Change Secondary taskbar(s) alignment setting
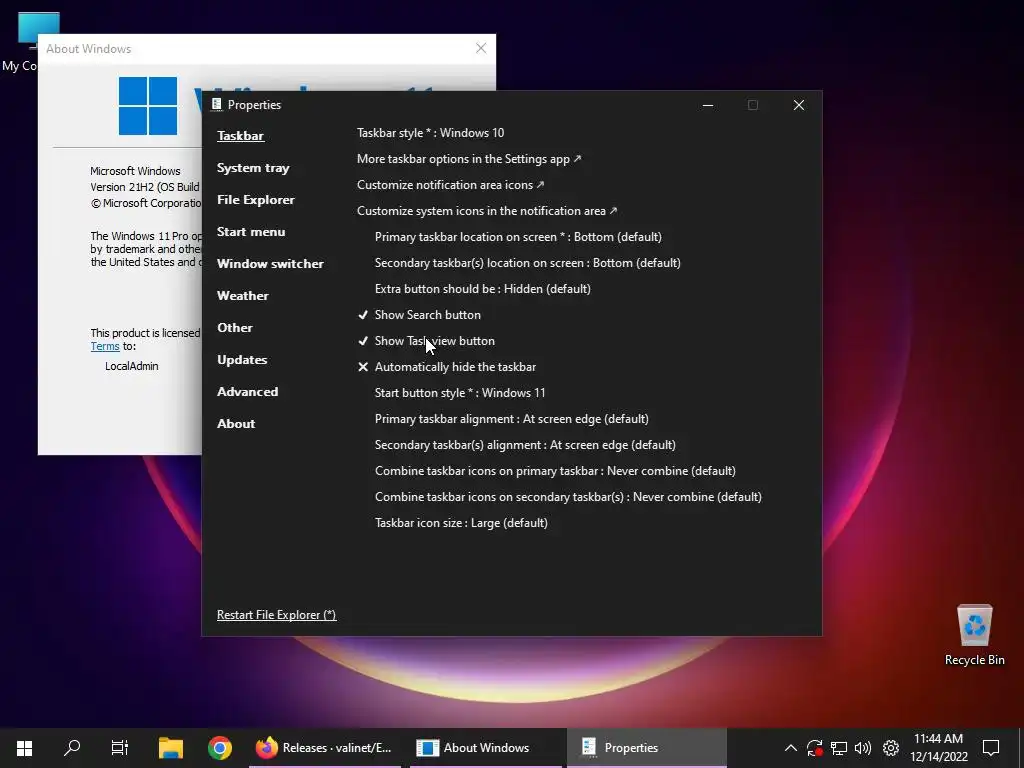The width and height of the screenshot is (1024, 768). tap(525, 445)
